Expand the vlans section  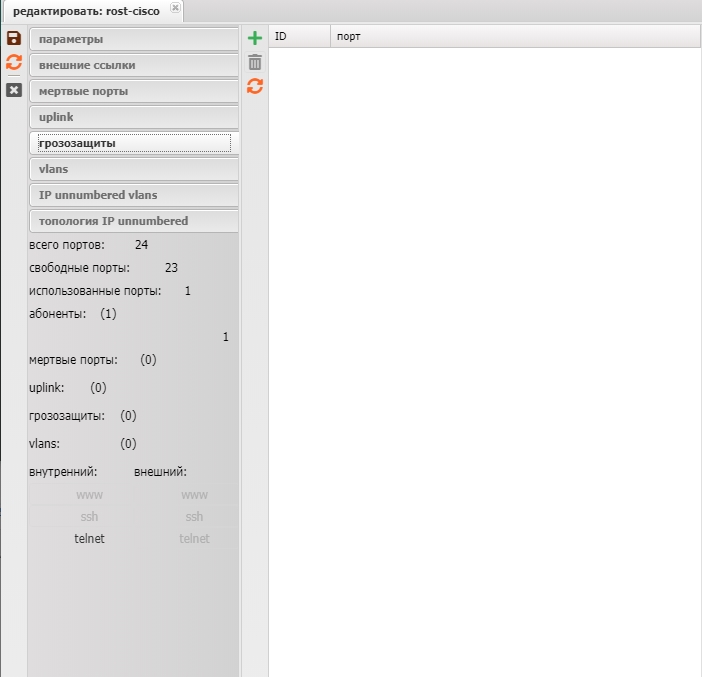133,169
